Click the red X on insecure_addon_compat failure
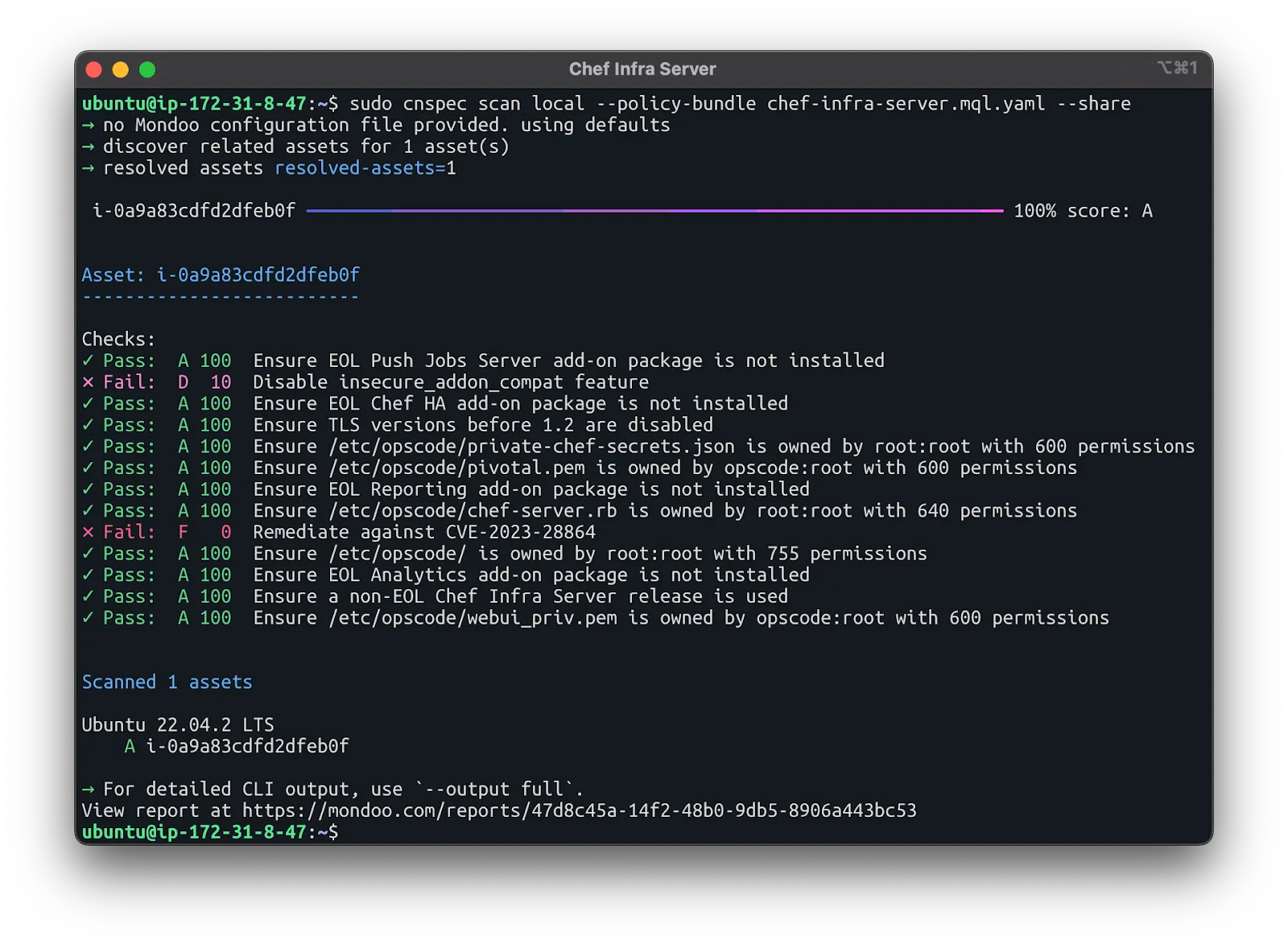Screen dimensions: 1288x944 click(88, 382)
